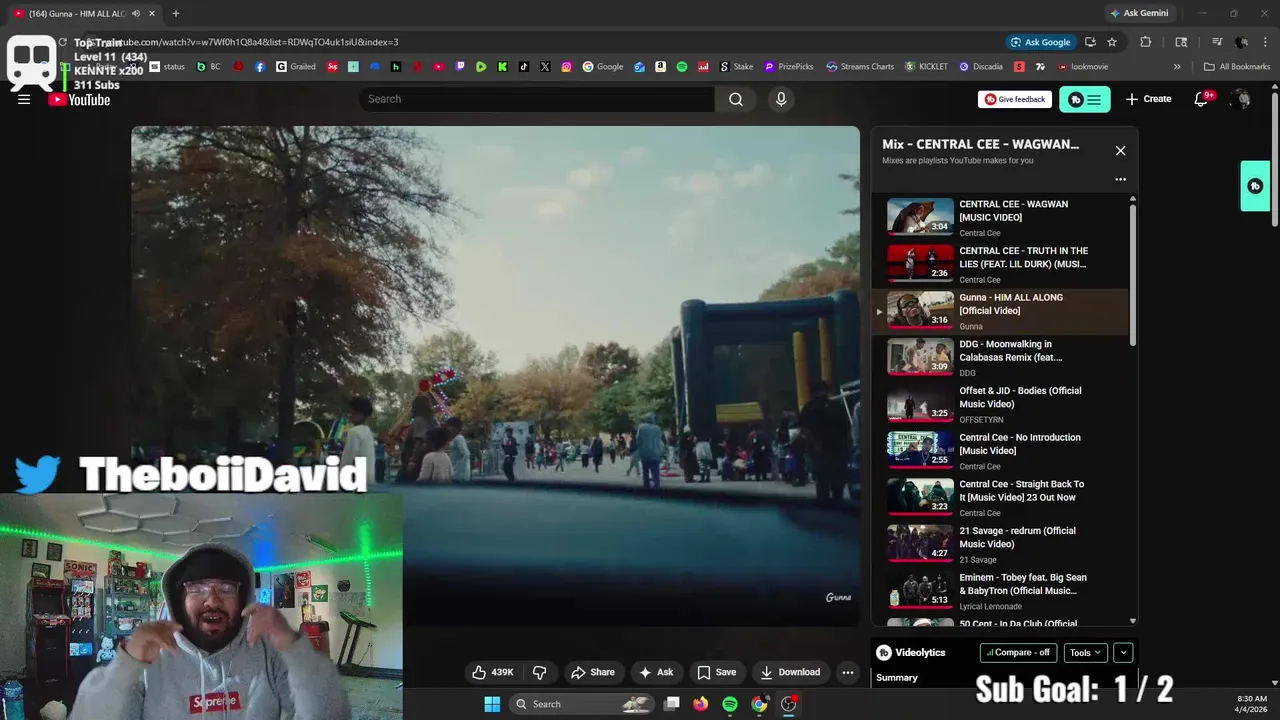Open the Instagram bookmark icon
This screenshot has width=1280, height=720.
566,67
